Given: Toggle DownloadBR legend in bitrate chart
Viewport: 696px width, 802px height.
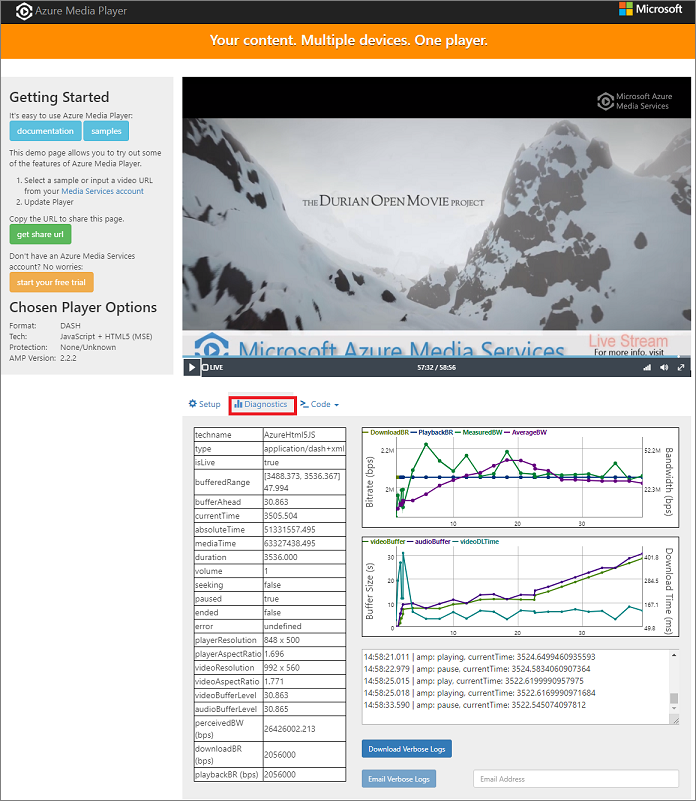Looking at the screenshot, I should pos(386,433).
